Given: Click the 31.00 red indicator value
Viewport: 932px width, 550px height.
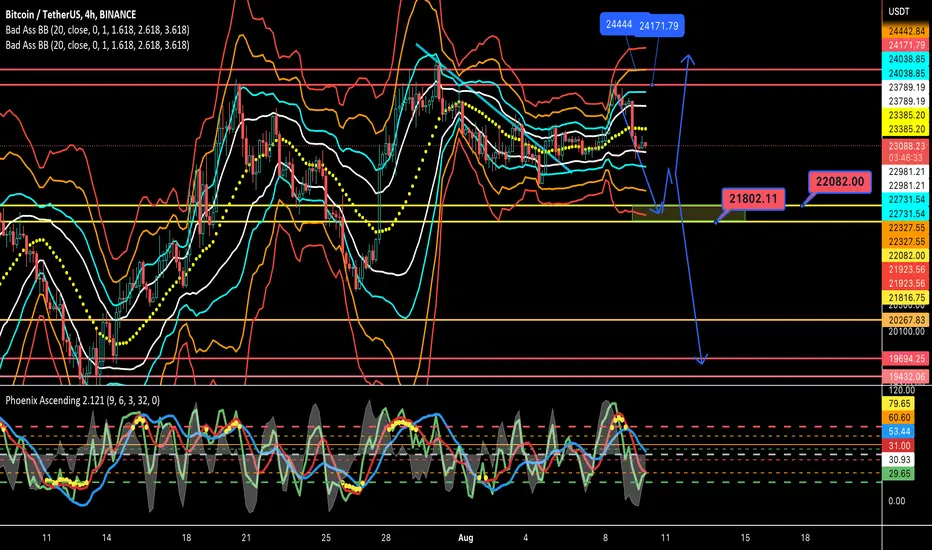Looking at the screenshot, I should click(899, 446).
